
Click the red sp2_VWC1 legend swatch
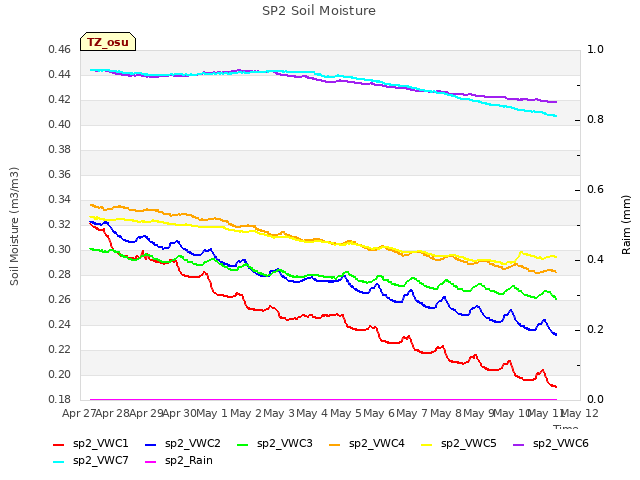pyautogui.click(x=59, y=445)
